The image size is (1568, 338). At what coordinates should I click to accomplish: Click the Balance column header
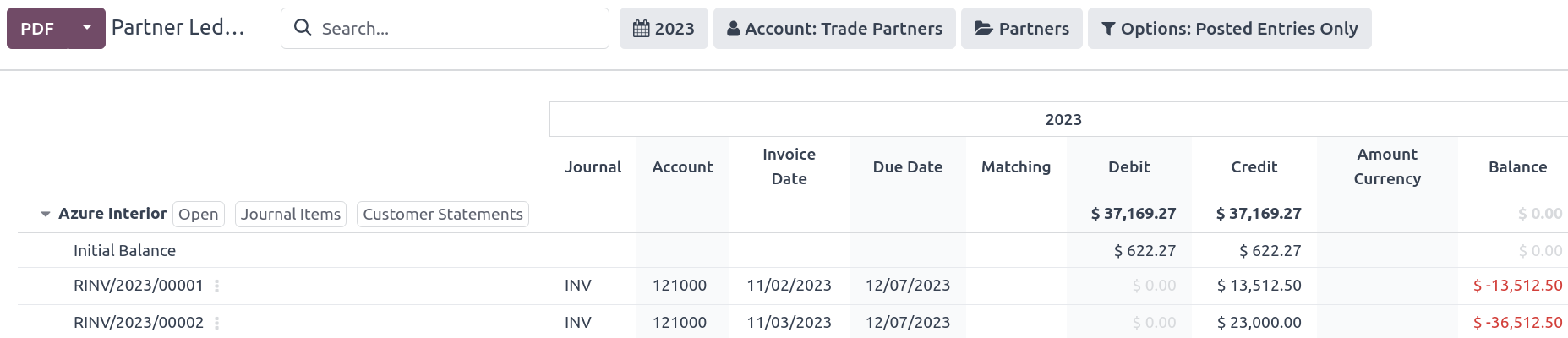pyautogui.click(x=1517, y=167)
